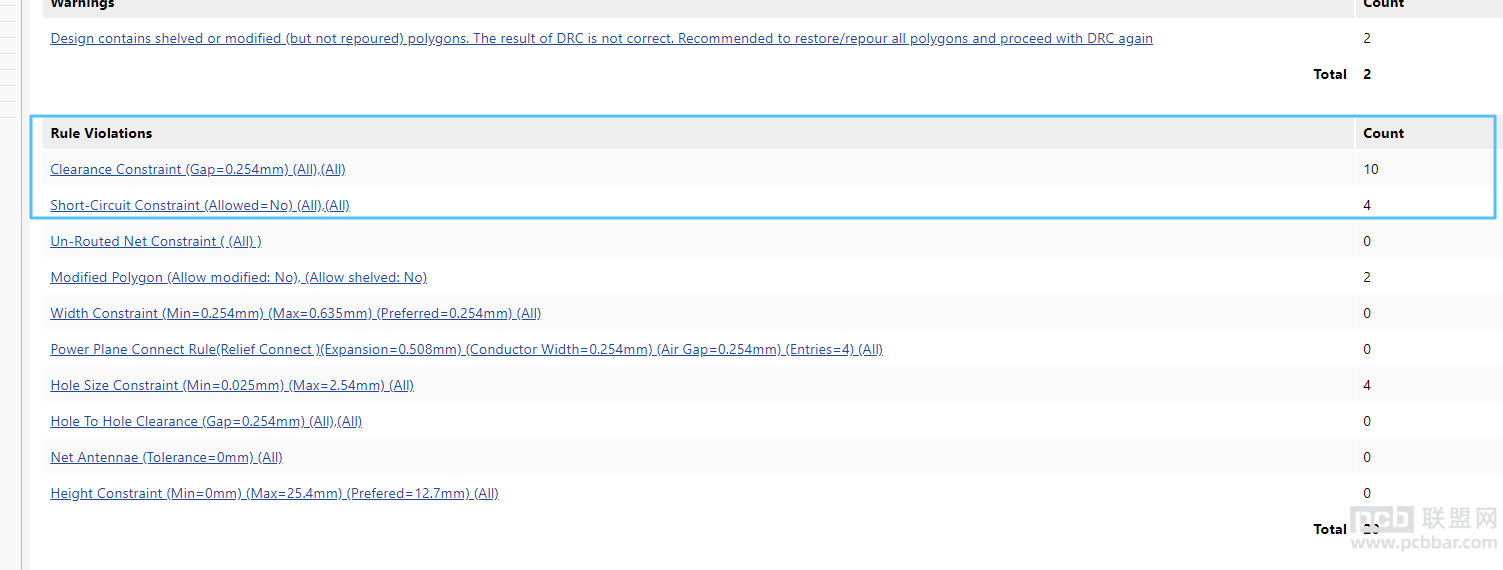Open Un-Routed Net Constraint link
1503x570 pixels.
(x=156, y=241)
